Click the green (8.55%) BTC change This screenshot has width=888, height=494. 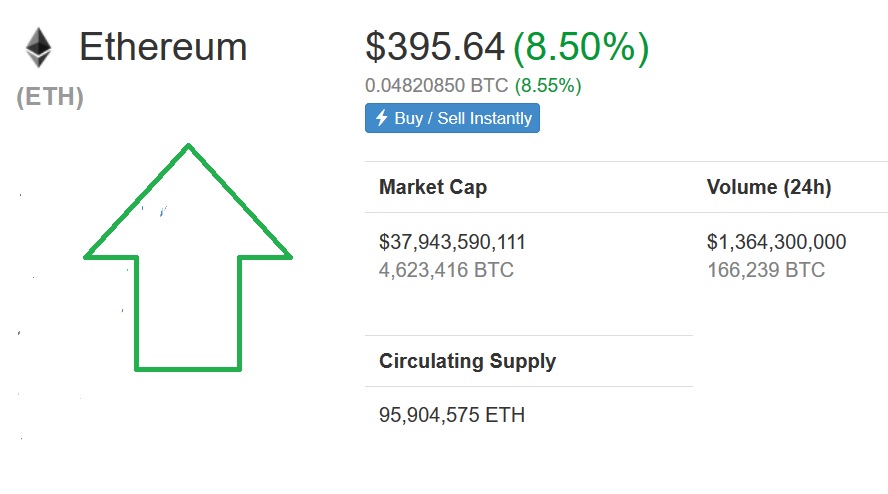click(548, 86)
